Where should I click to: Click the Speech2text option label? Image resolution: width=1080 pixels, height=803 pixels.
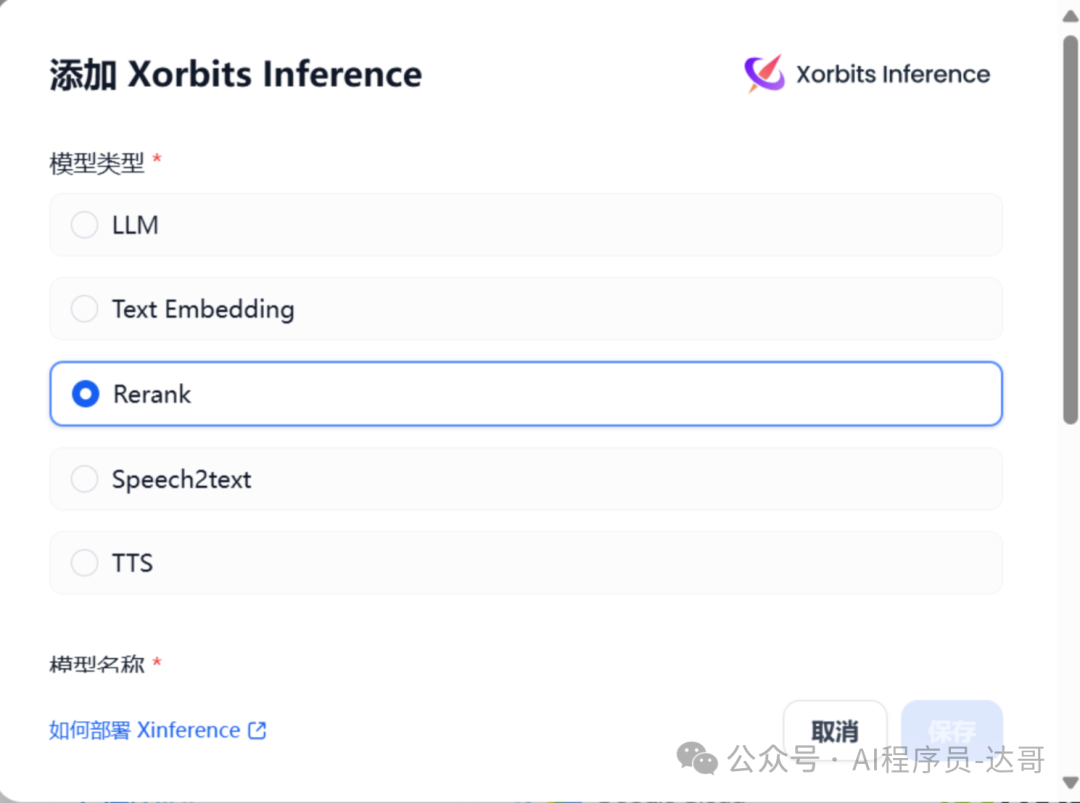(182, 479)
